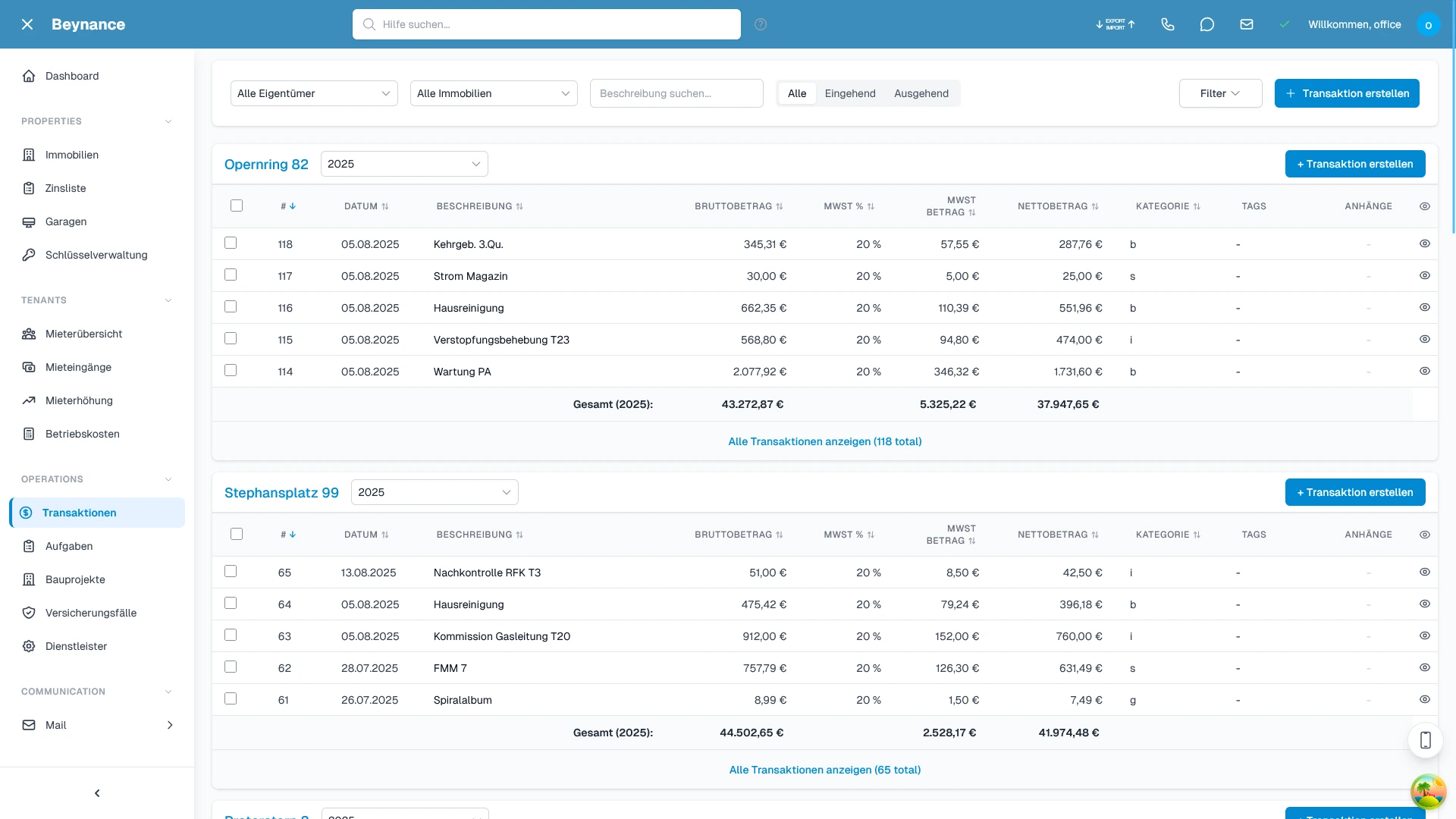
Task: Open Alle Transaktionen anzeigen for Opernring 82
Action: tap(824, 441)
